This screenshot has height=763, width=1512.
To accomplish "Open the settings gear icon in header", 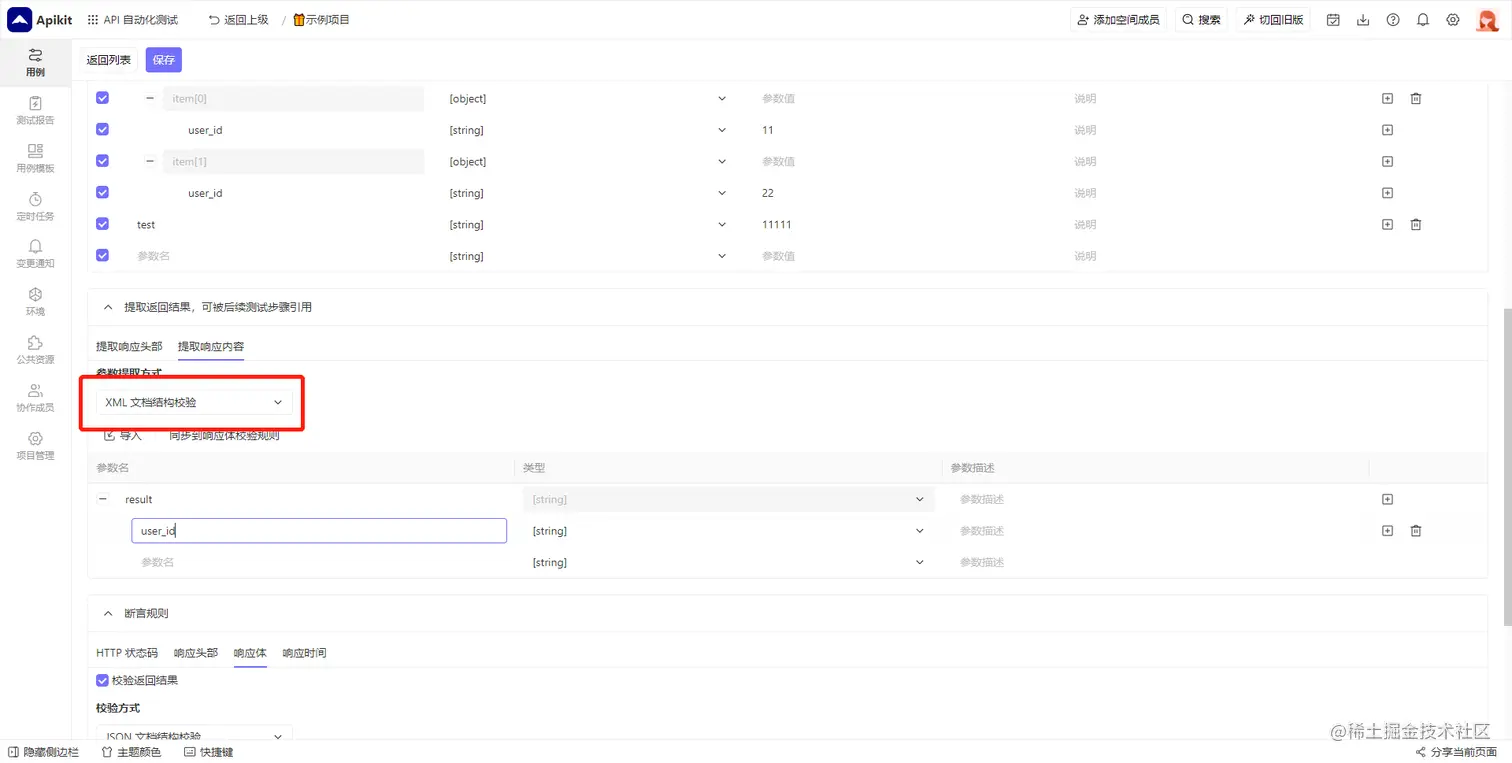I will coord(1453,20).
